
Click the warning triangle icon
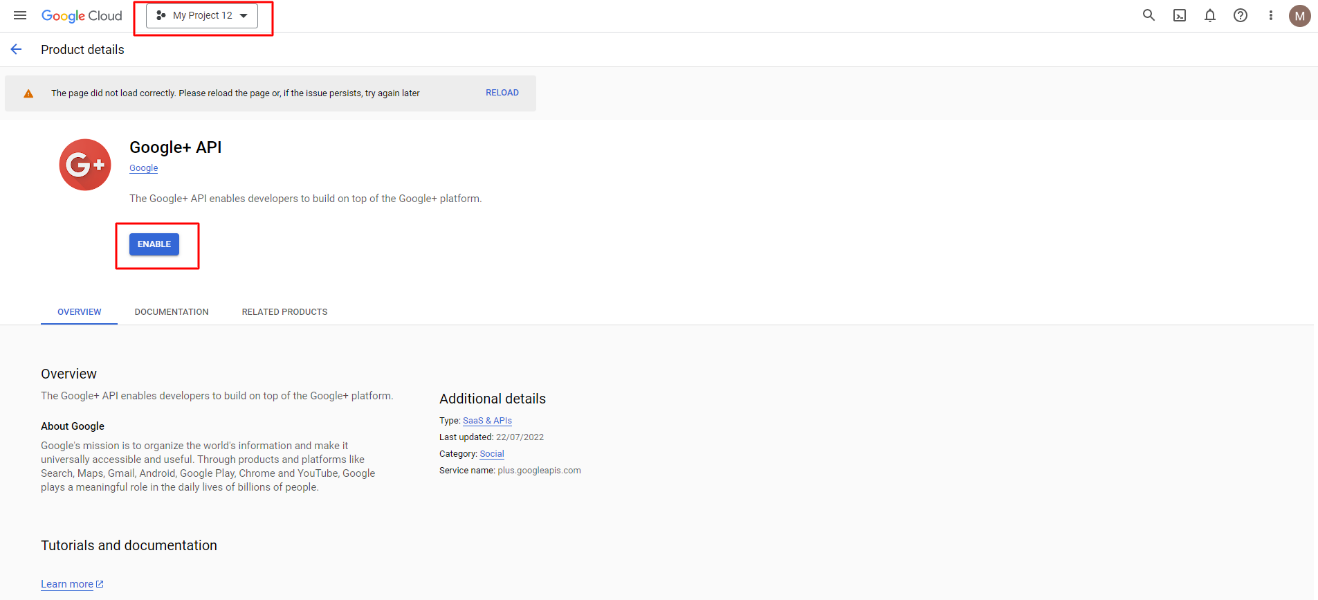click(x=29, y=93)
